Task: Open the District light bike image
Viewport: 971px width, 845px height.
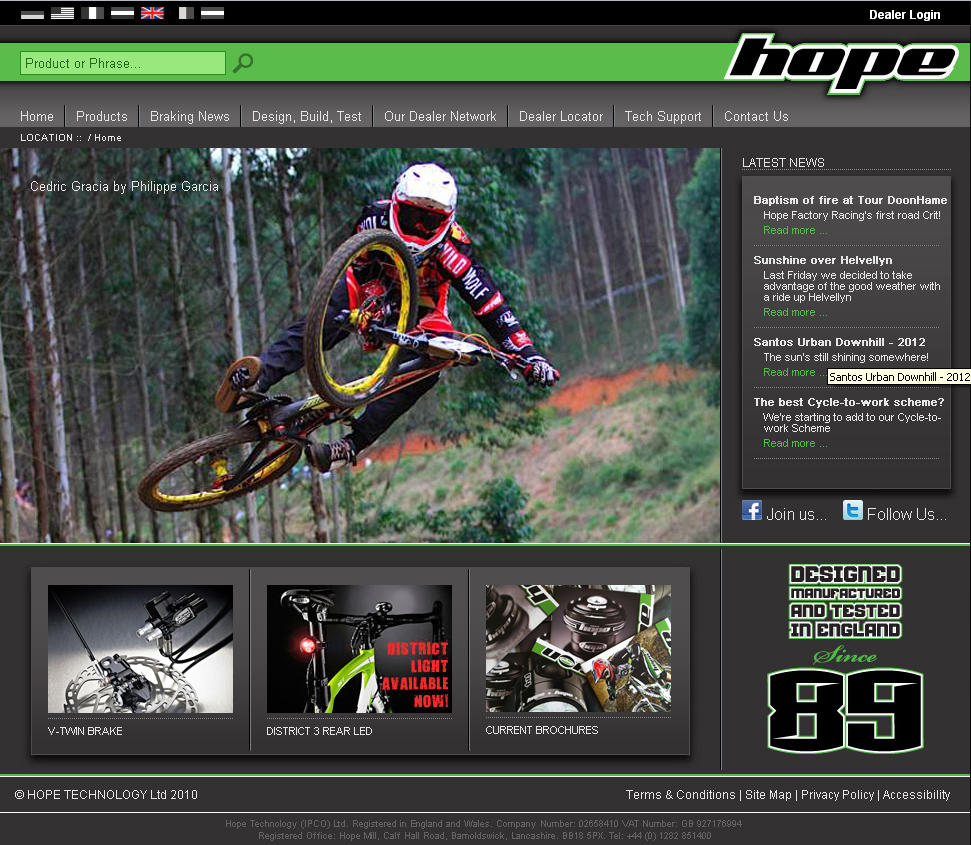Action: click(359, 649)
